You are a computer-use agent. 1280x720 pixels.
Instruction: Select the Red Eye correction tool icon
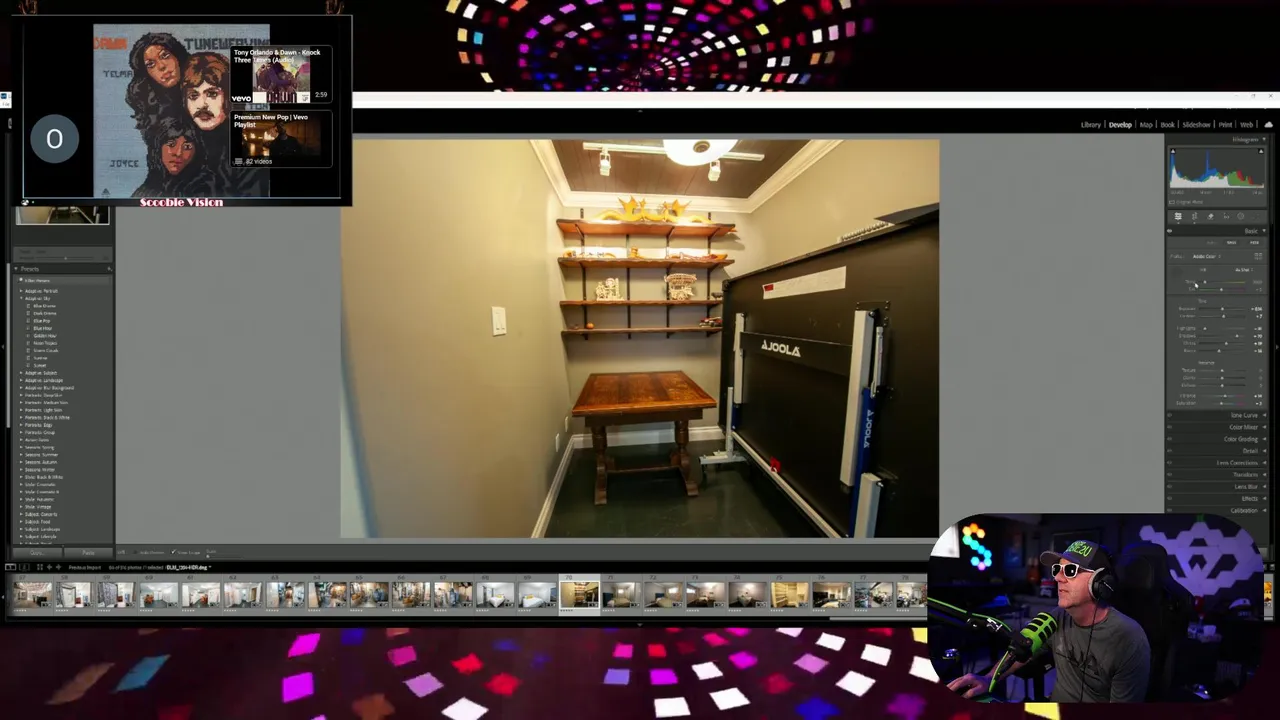point(1226,216)
